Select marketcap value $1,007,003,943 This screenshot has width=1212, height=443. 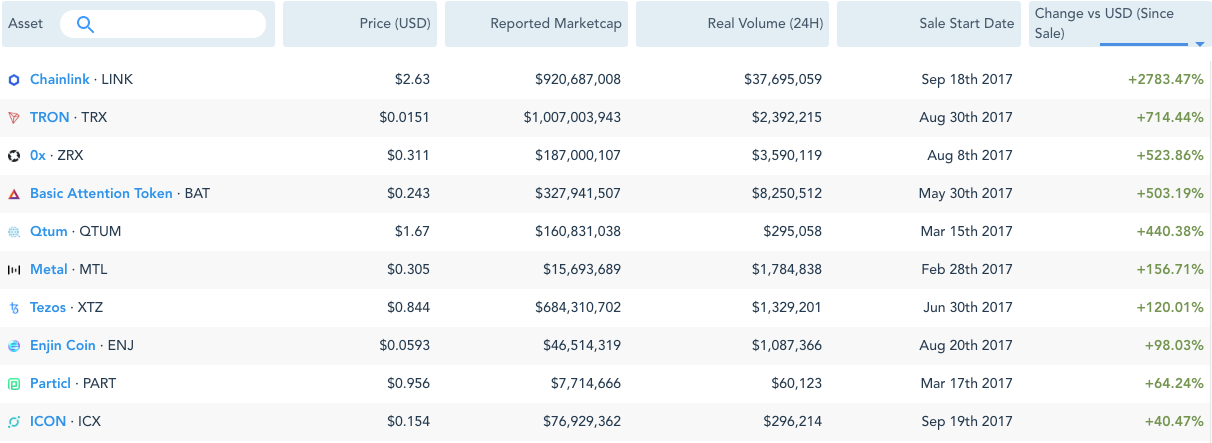[x=572, y=118]
